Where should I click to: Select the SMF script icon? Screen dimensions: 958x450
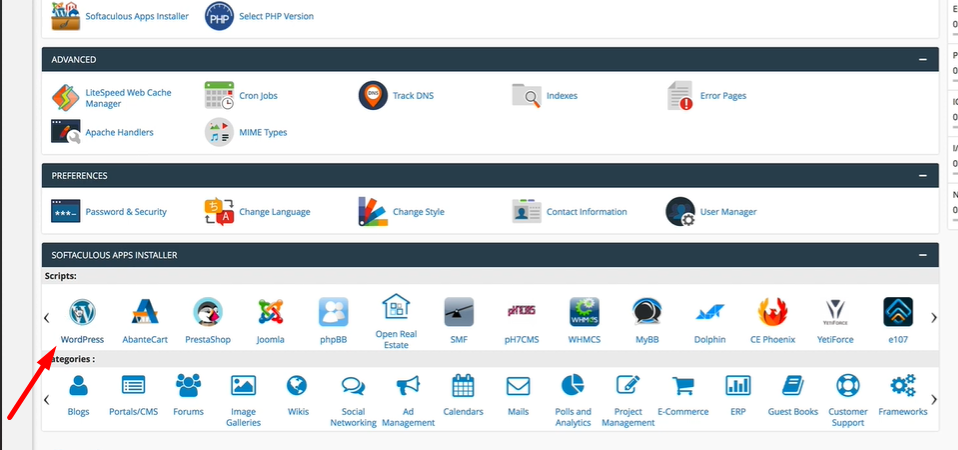click(x=459, y=312)
